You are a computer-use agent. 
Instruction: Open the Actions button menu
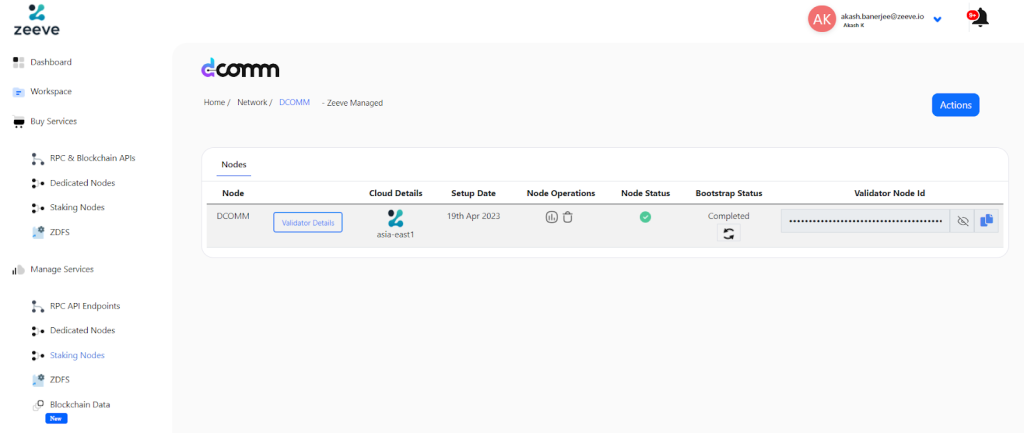(x=955, y=104)
